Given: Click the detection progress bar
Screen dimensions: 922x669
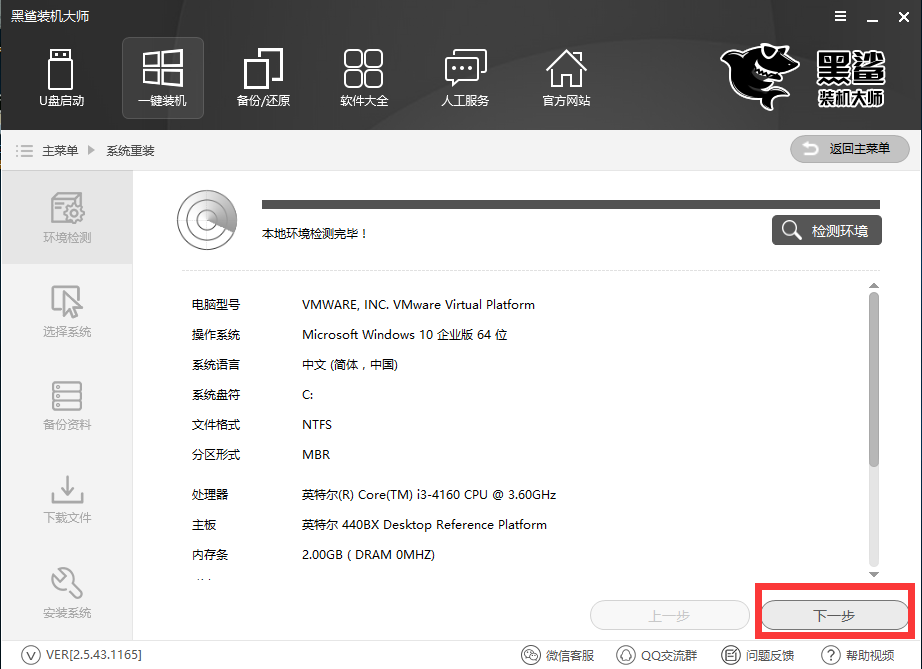Looking at the screenshot, I should 570,205.
